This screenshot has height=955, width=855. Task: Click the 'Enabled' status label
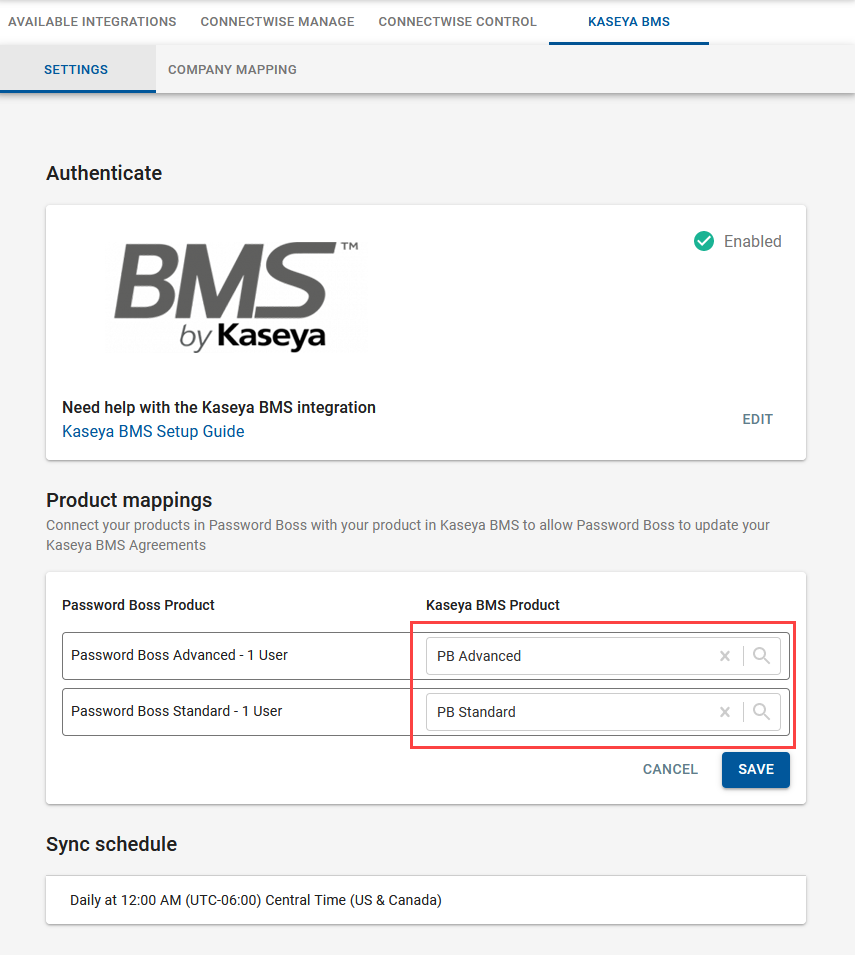pyautogui.click(x=752, y=241)
